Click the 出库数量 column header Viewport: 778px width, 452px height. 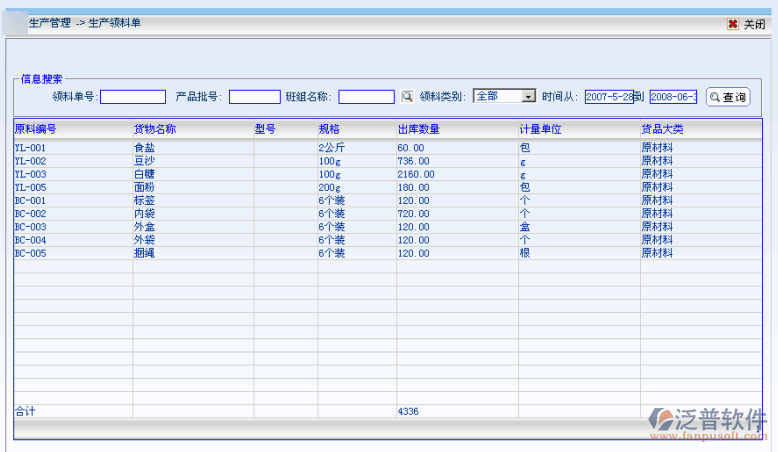(x=418, y=129)
